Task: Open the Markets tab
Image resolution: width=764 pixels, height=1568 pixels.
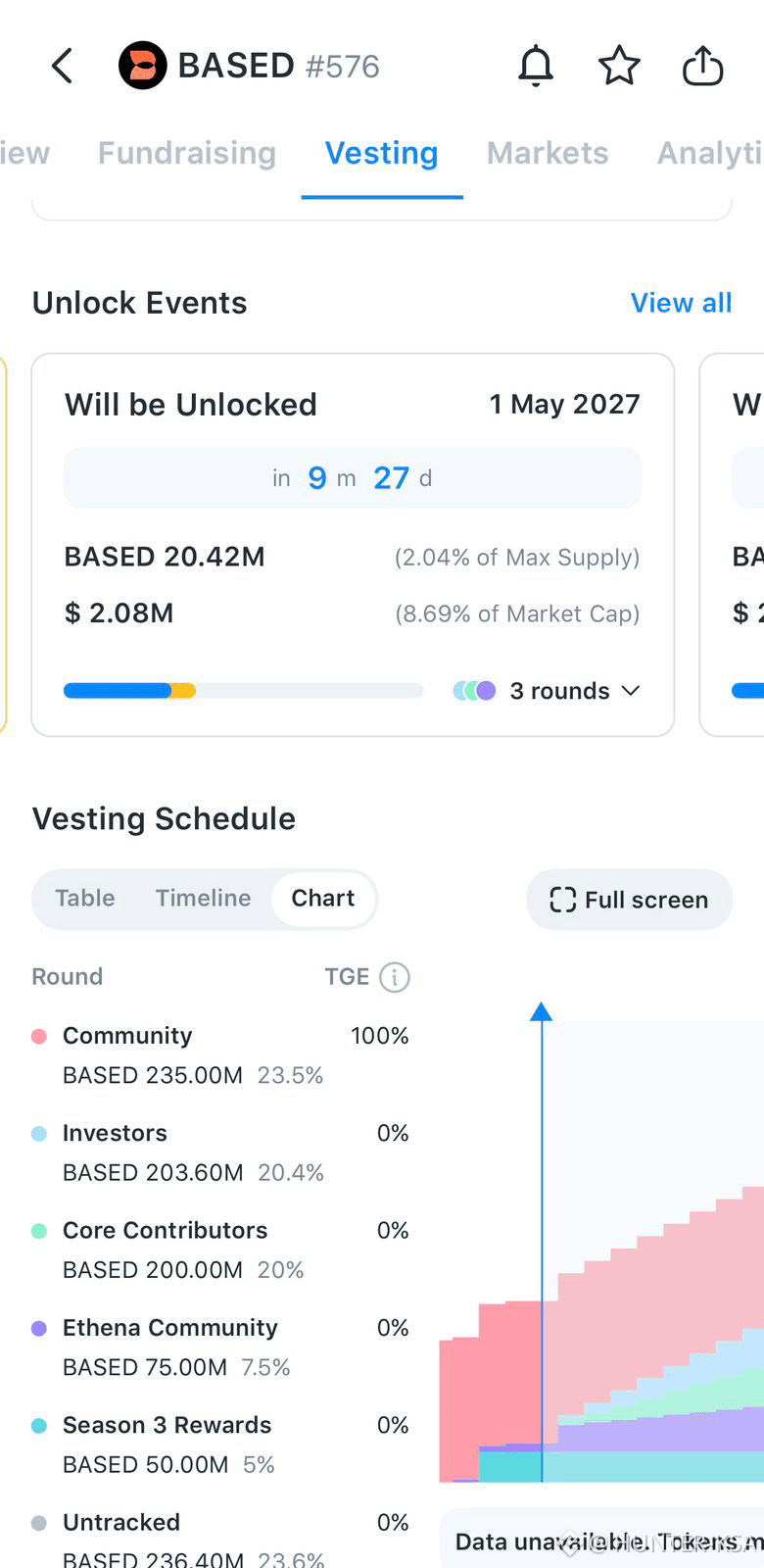Action: coord(548,153)
